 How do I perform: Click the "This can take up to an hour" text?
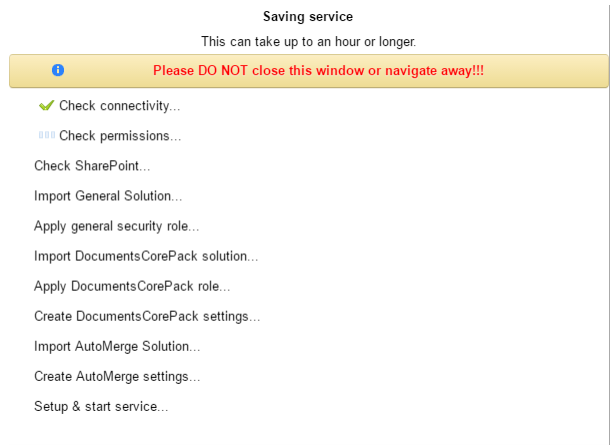308,41
